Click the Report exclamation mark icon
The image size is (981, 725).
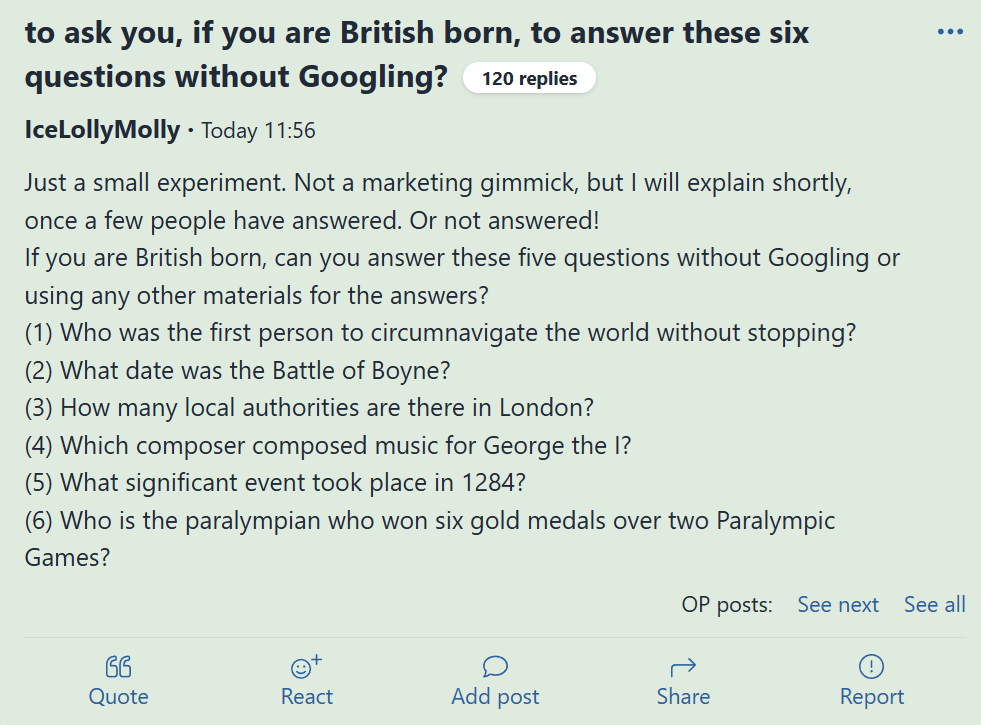[x=872, y=667]
